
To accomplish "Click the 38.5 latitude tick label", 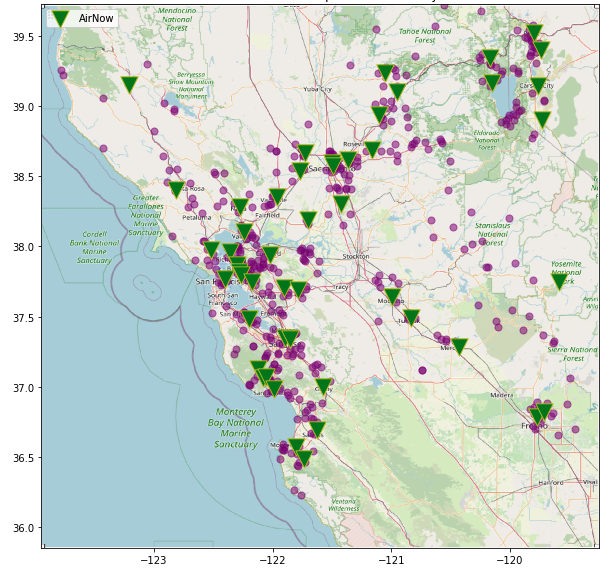I will [x=24, y=177].
